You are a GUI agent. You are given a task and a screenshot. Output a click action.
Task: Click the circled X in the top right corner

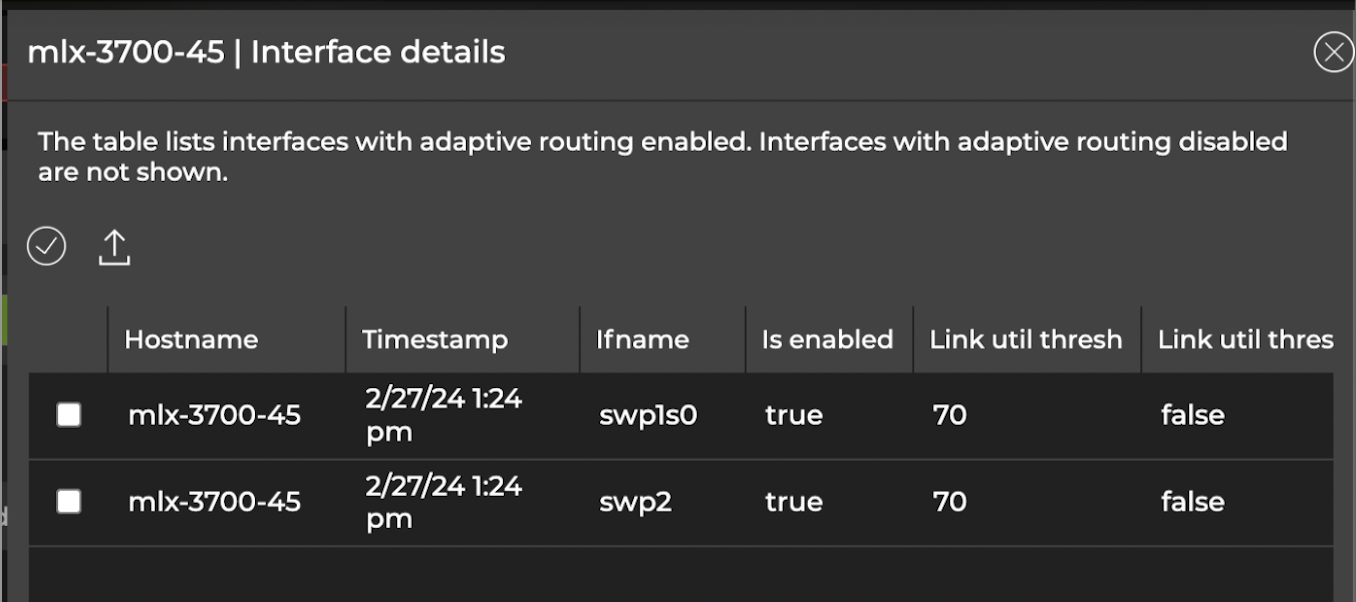(x=1333, y=52)
